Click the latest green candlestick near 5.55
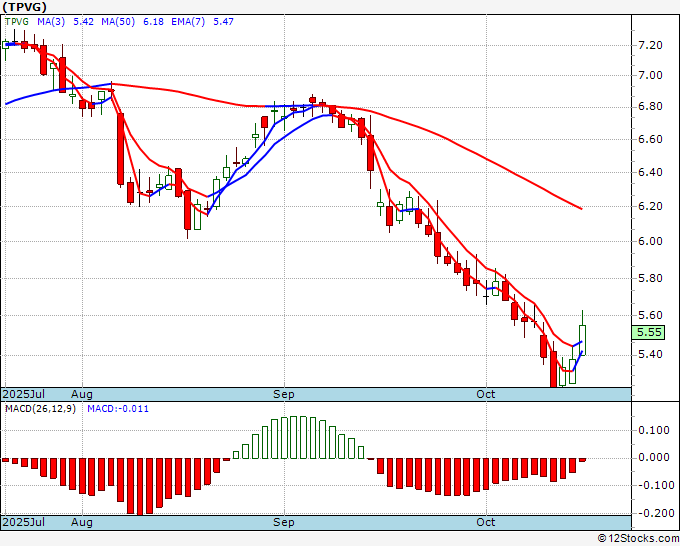This screenshot has width=680, height=546. click(x=582, y=340)
